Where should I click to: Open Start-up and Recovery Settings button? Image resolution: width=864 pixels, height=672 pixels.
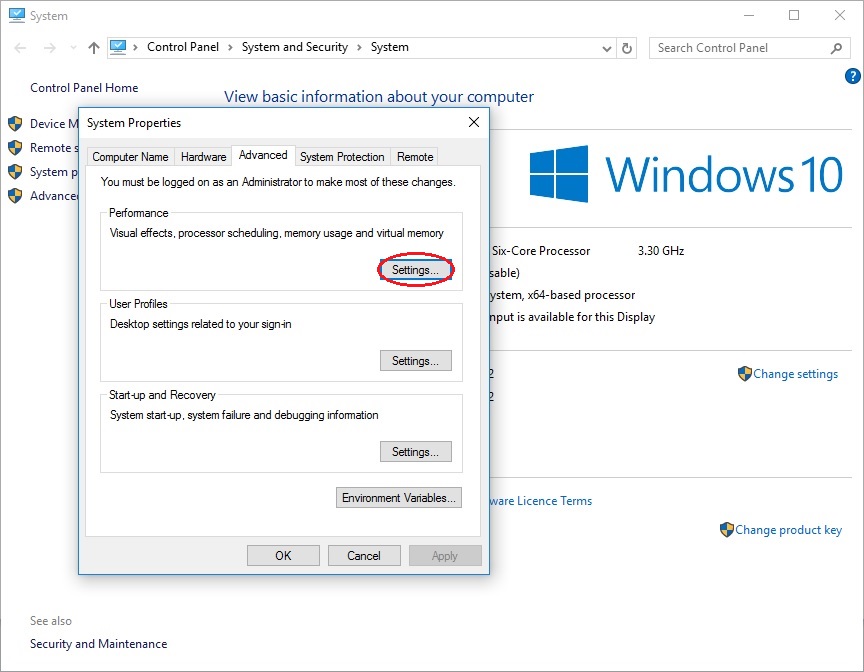(415, 452)
